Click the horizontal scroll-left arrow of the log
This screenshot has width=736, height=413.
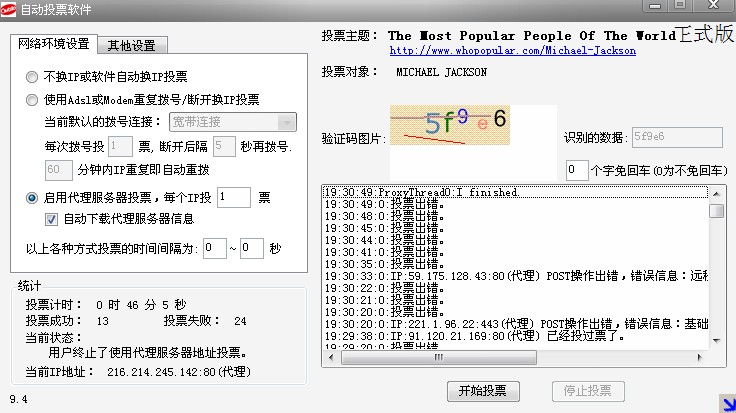[331, 358]
